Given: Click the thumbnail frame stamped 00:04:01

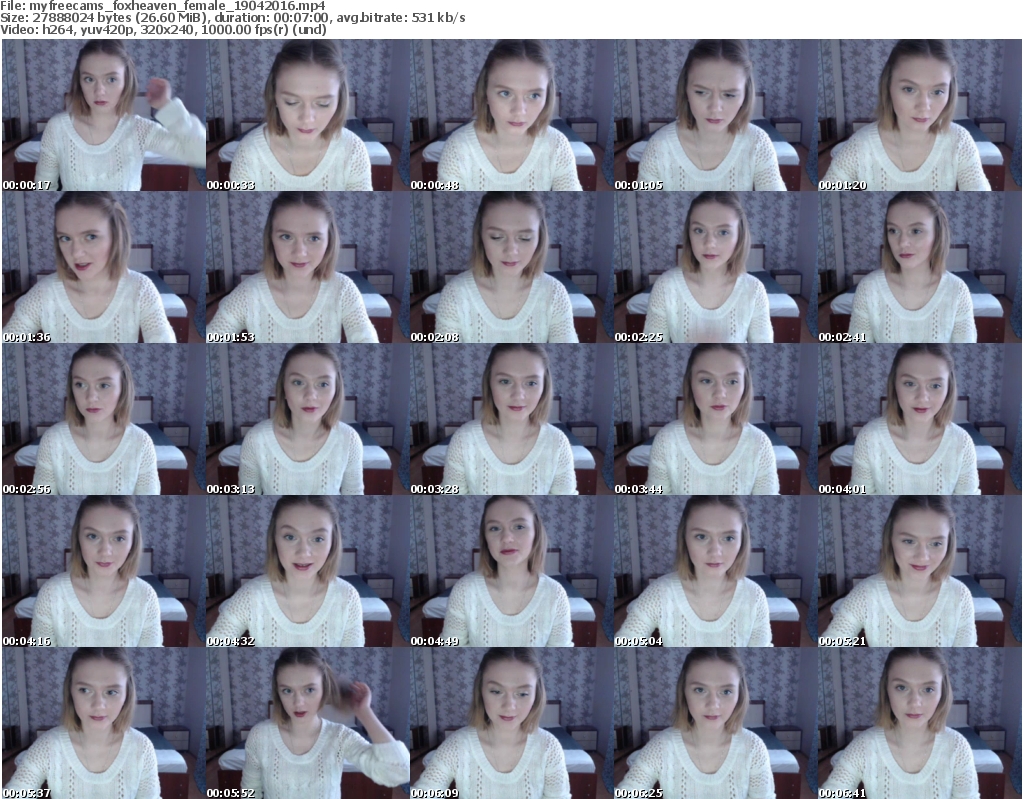Looking at the screenshot, I should coord(920,419).
